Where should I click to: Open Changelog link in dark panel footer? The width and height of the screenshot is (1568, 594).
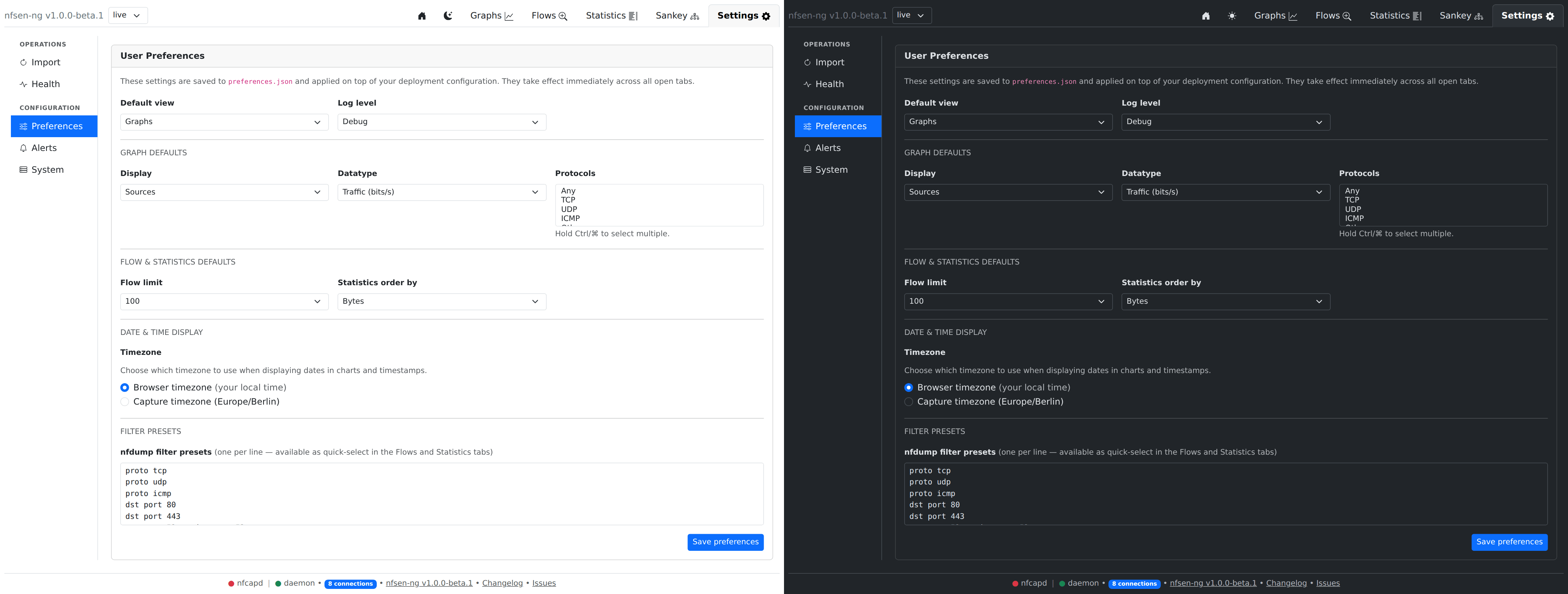click(1286, 583)
